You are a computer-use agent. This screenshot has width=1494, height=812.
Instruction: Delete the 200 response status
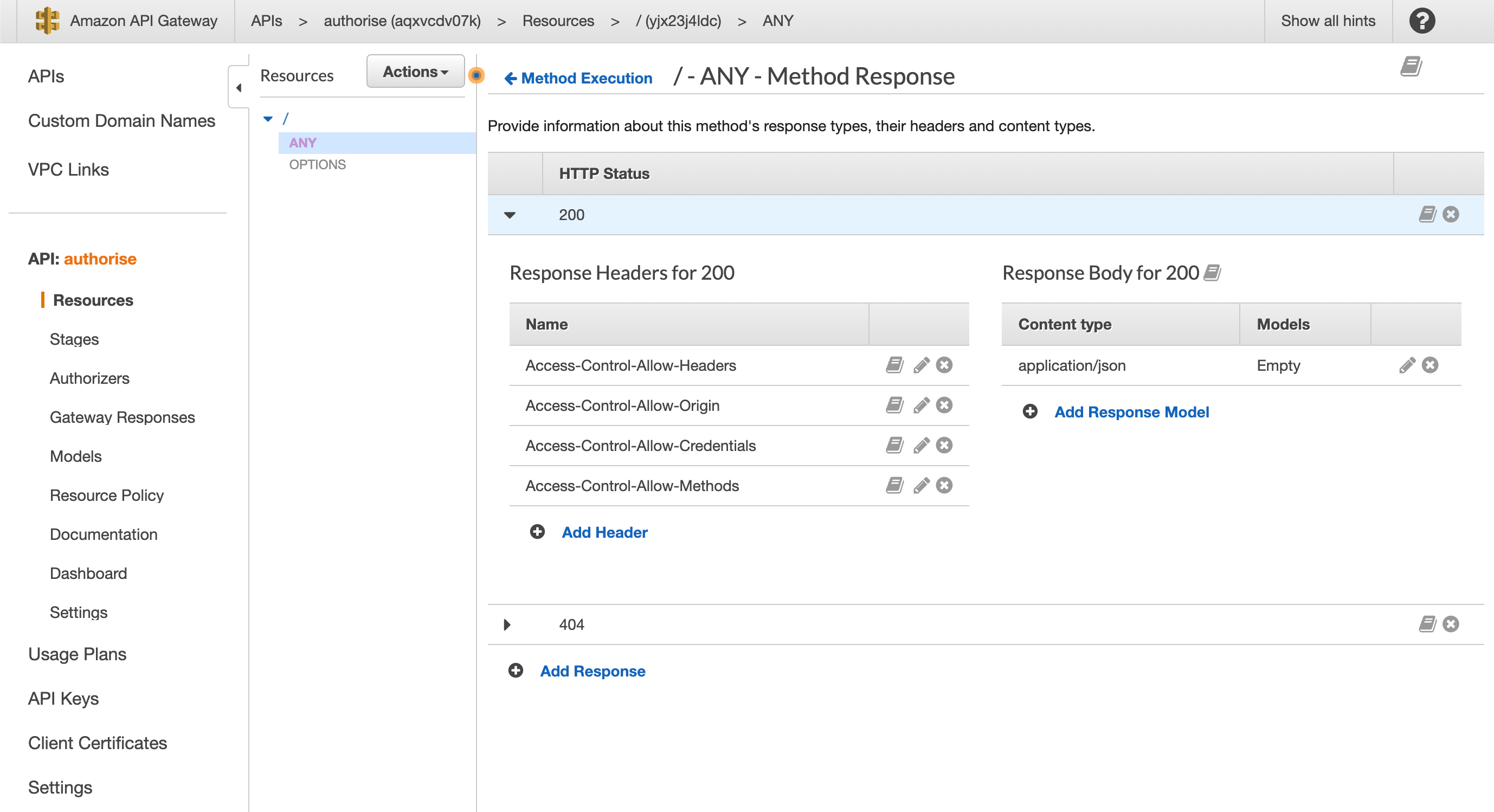pos(1451,215)
